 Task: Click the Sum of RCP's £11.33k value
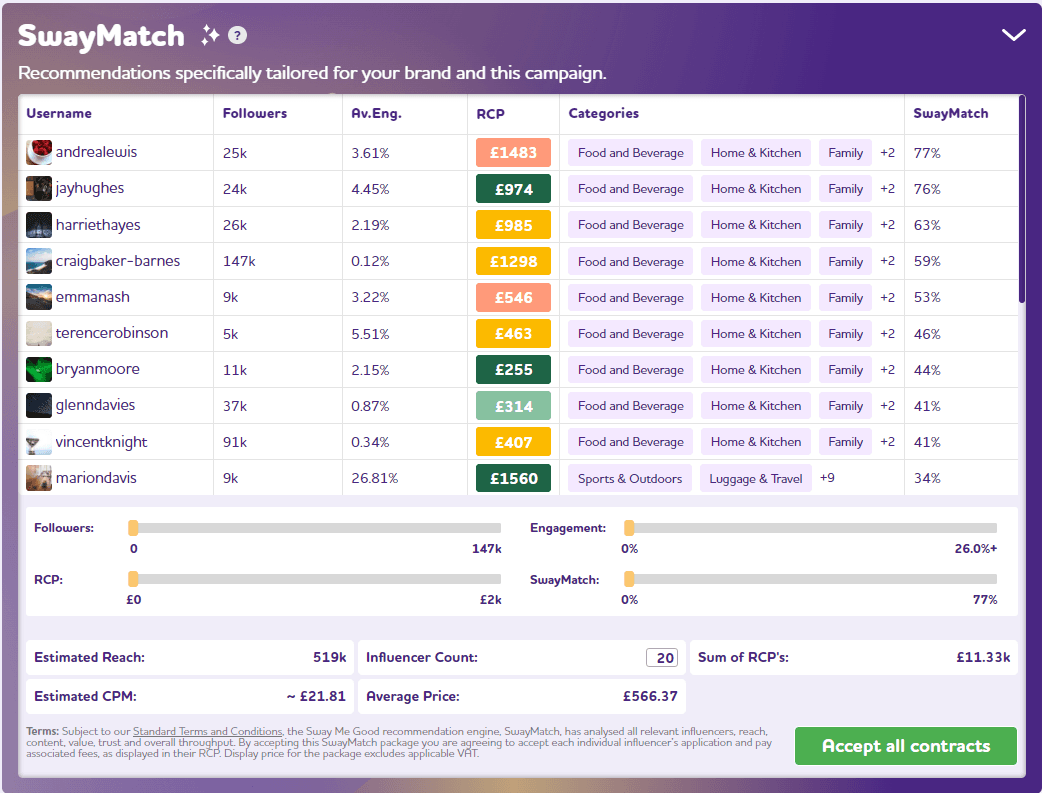(x=983, y=657)
